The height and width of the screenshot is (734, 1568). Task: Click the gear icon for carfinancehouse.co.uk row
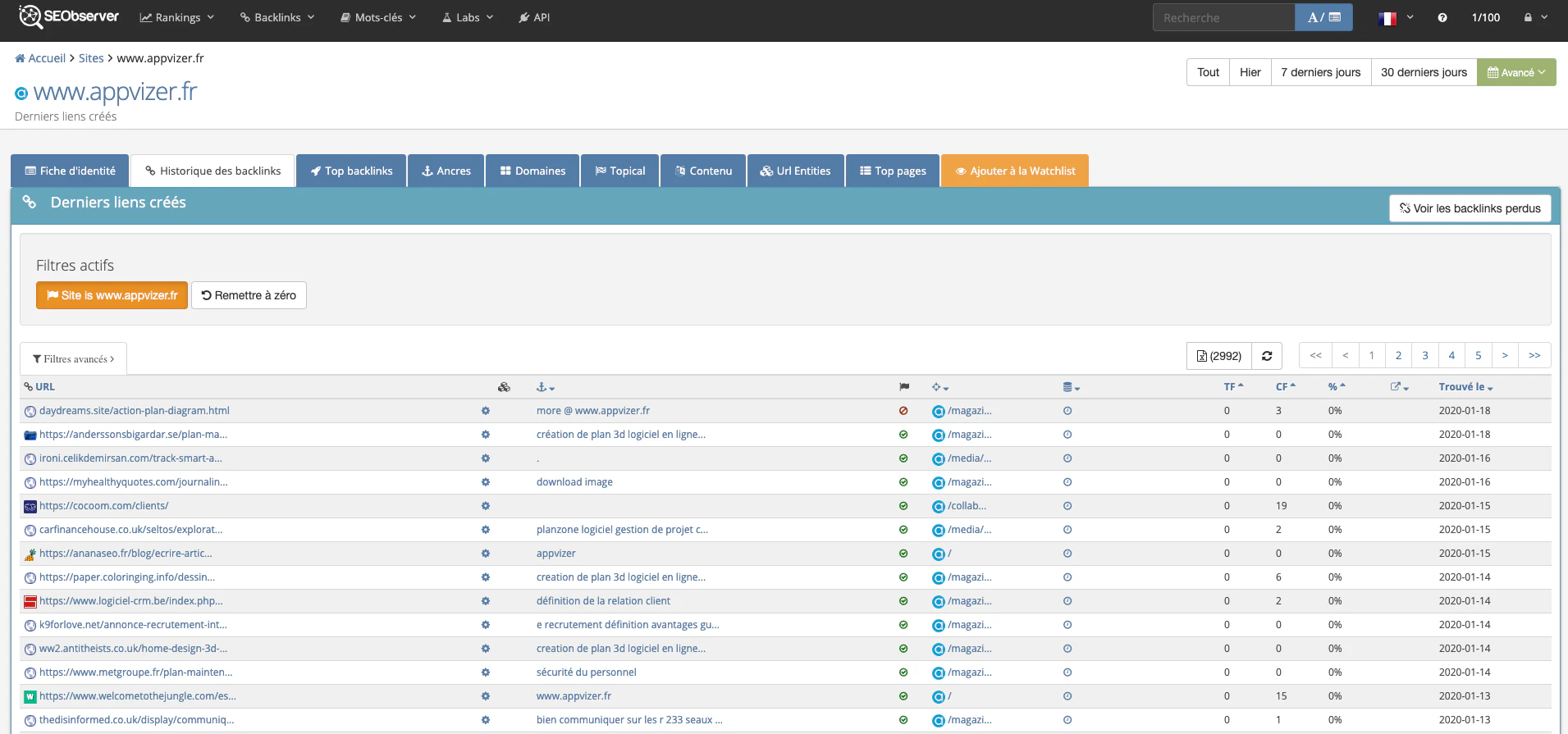(486, 530)
